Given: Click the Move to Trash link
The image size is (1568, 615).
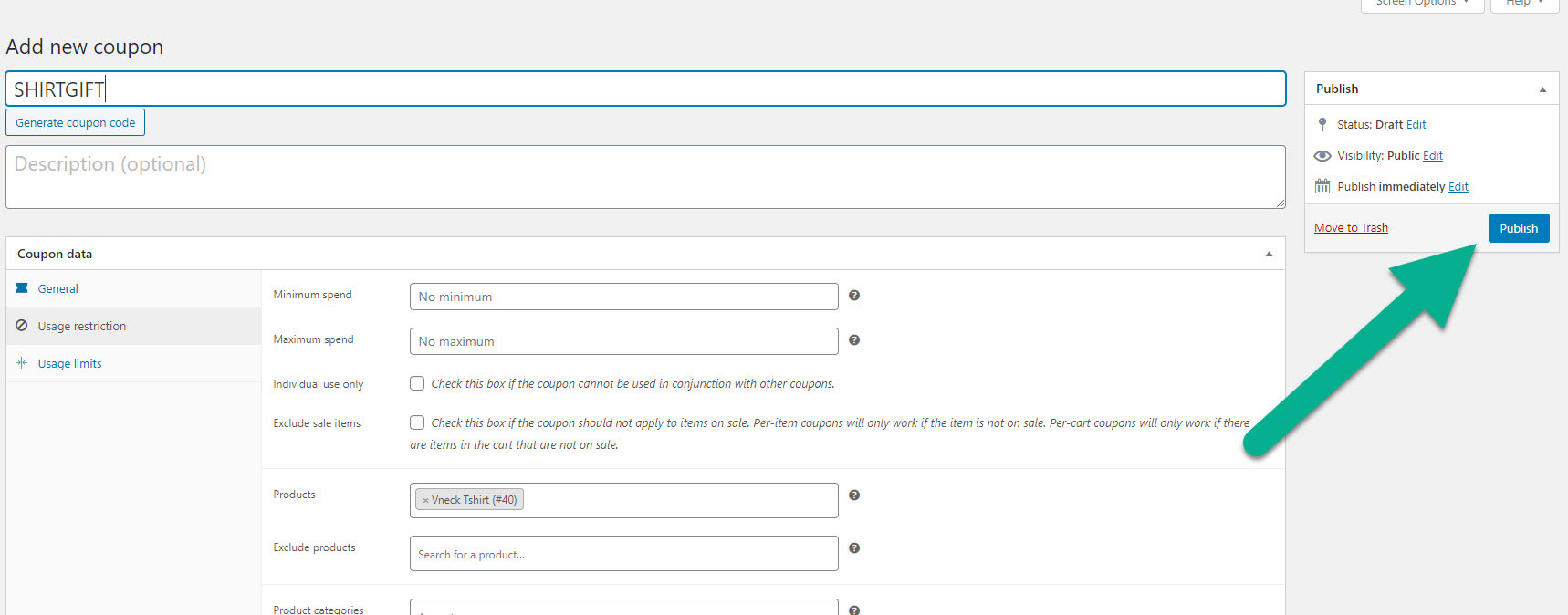Looking at the screenshot, I should pos(1351,228).
